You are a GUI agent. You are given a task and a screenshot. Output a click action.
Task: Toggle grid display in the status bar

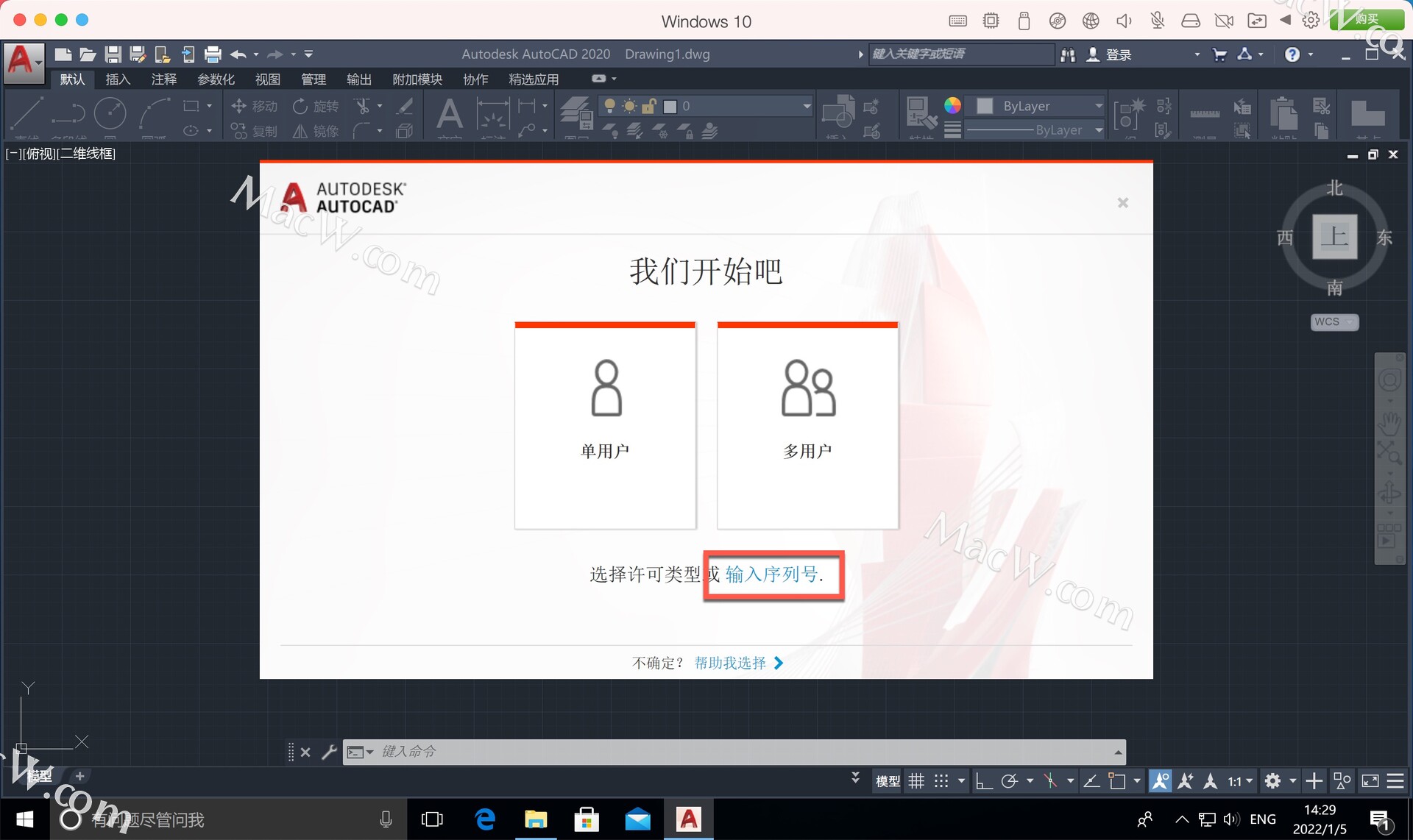coord(916,781)
